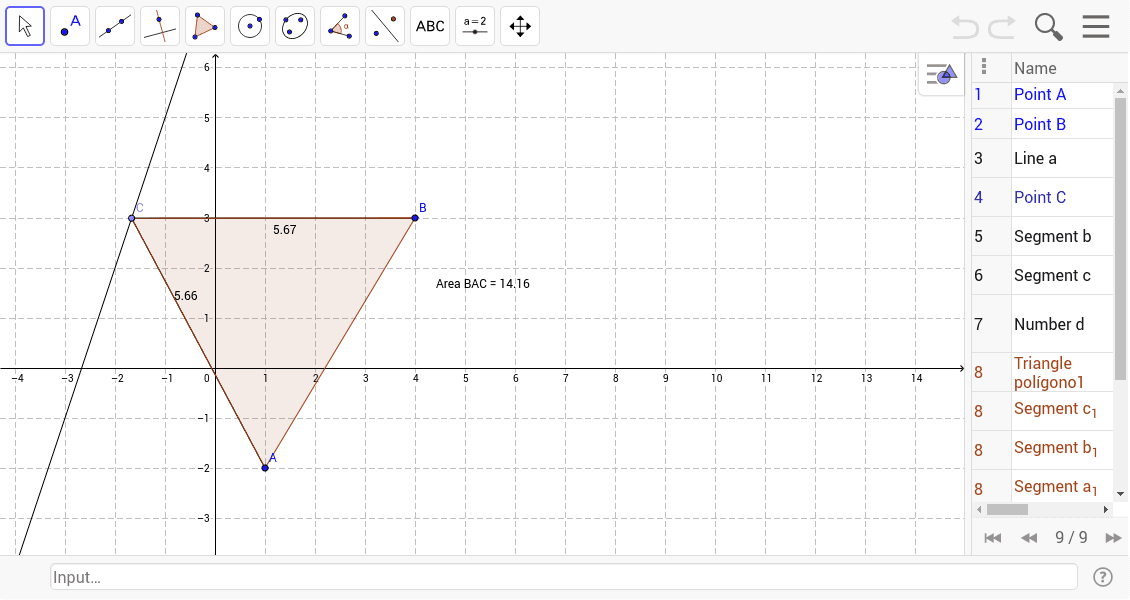
Task: Select the Circle with Center tool
Action: [249, 25]
